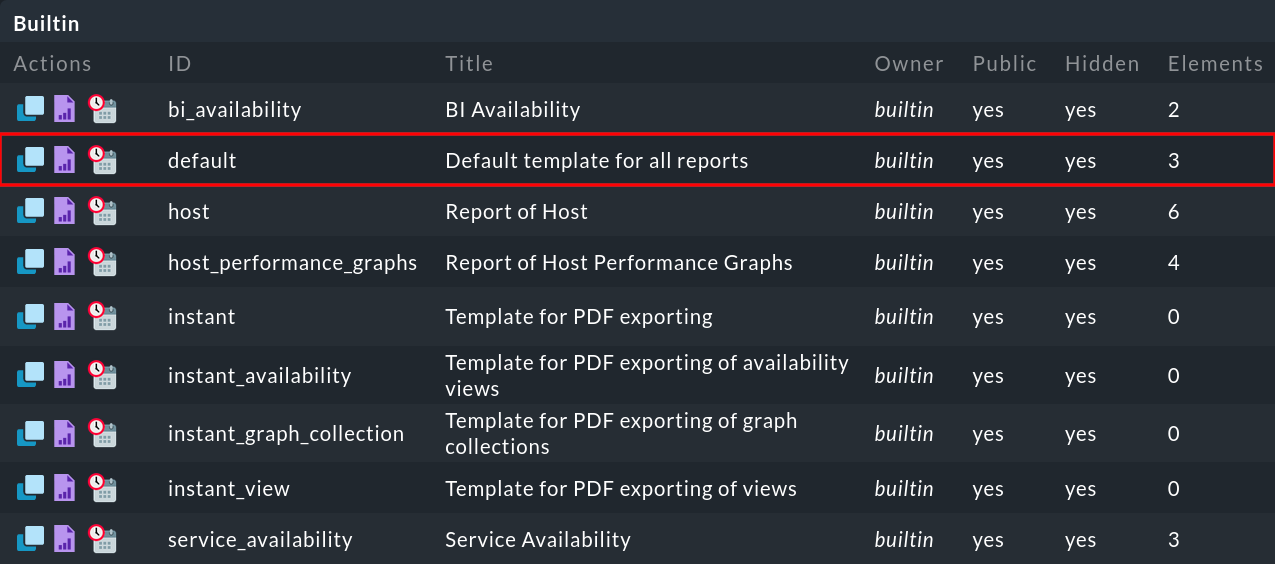Schedule the instant_availability template
Image resolution: width=1275 pixels, height=564 pixels.
tap(102, 375)
